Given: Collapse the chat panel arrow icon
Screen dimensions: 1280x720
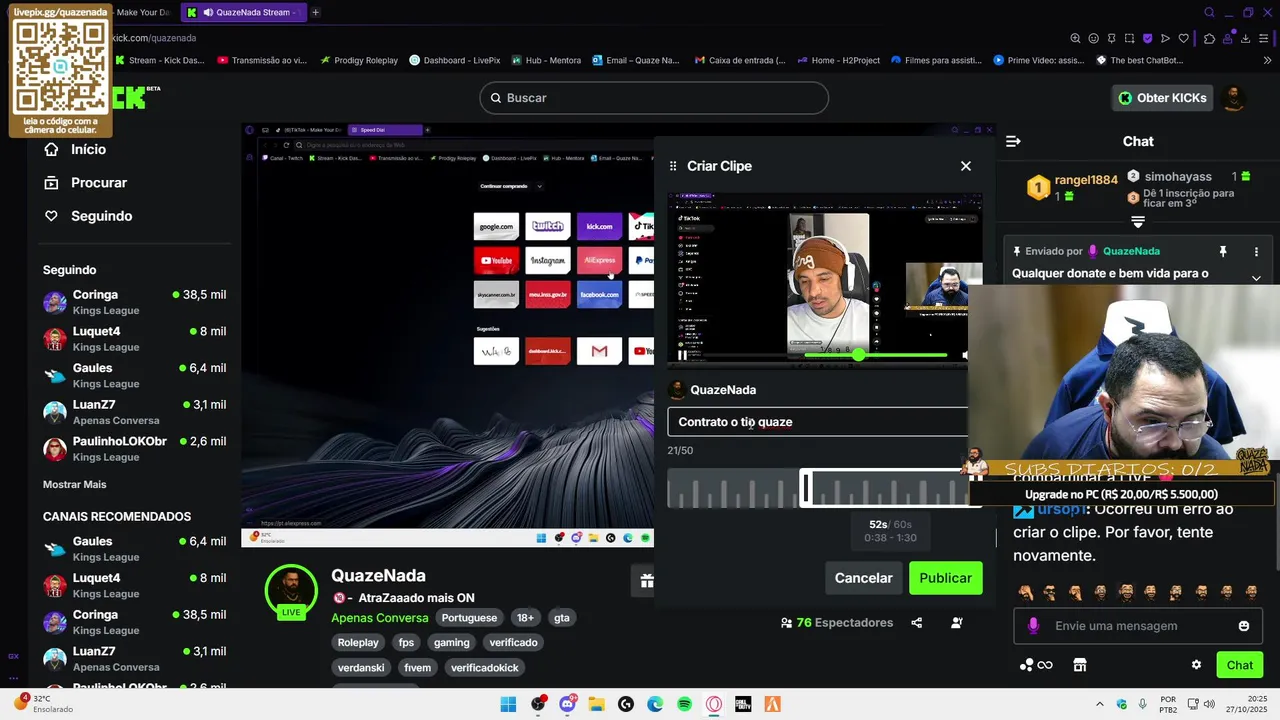Looking at the screenshot, I should 1013,142.
